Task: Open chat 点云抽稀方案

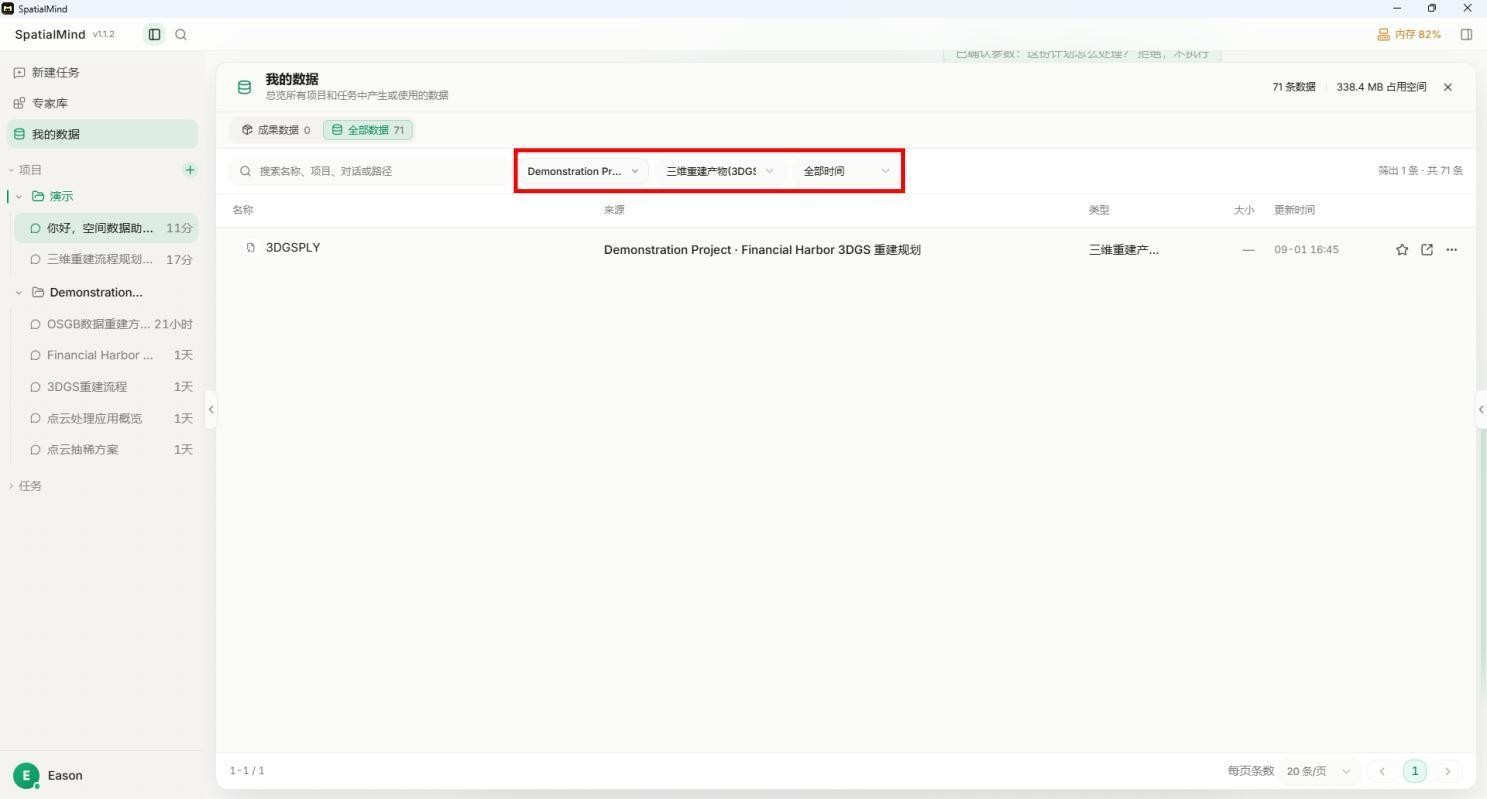Action: [x=106, y=449]
